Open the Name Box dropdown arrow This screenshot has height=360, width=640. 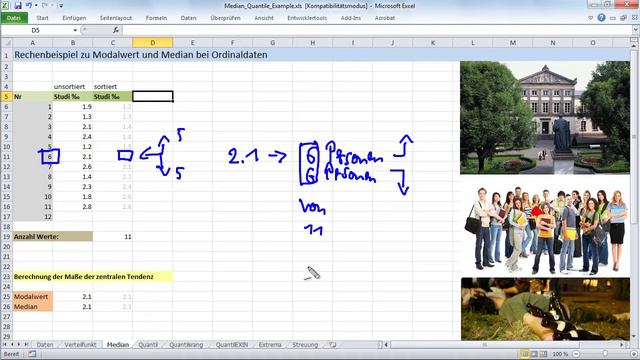(75, 30)
